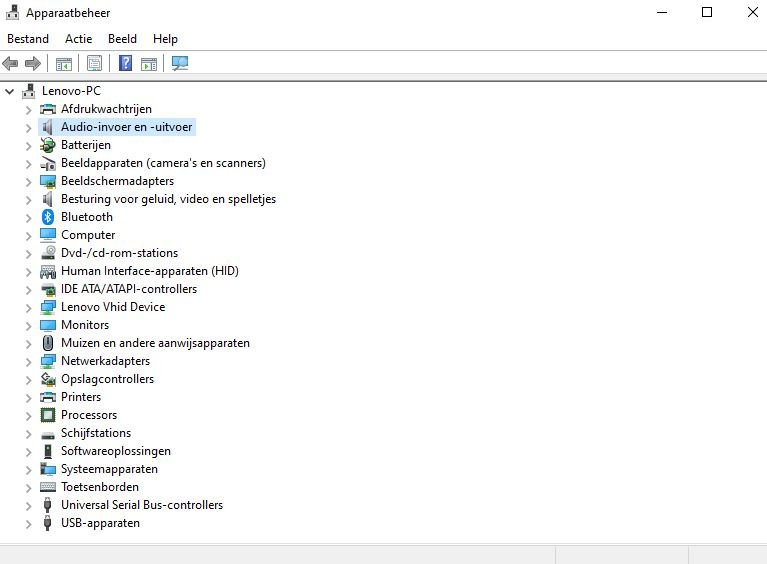Click the Afdrukwachtrijen printer icon

48,109
